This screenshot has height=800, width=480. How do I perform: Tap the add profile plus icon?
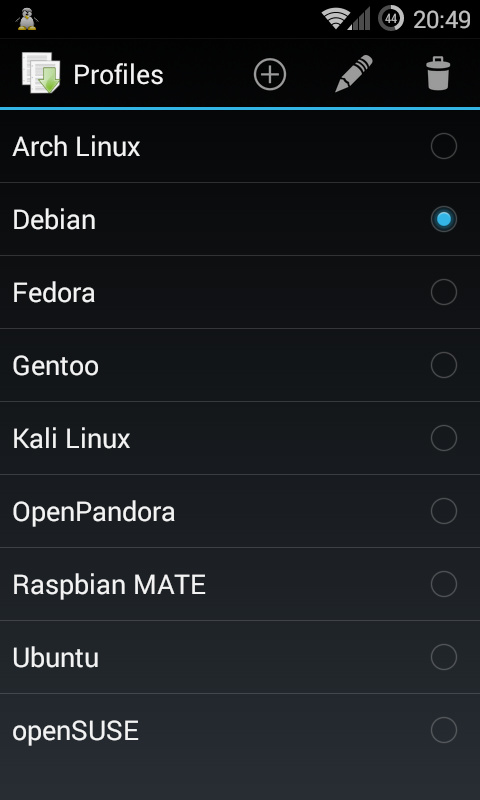270,74
